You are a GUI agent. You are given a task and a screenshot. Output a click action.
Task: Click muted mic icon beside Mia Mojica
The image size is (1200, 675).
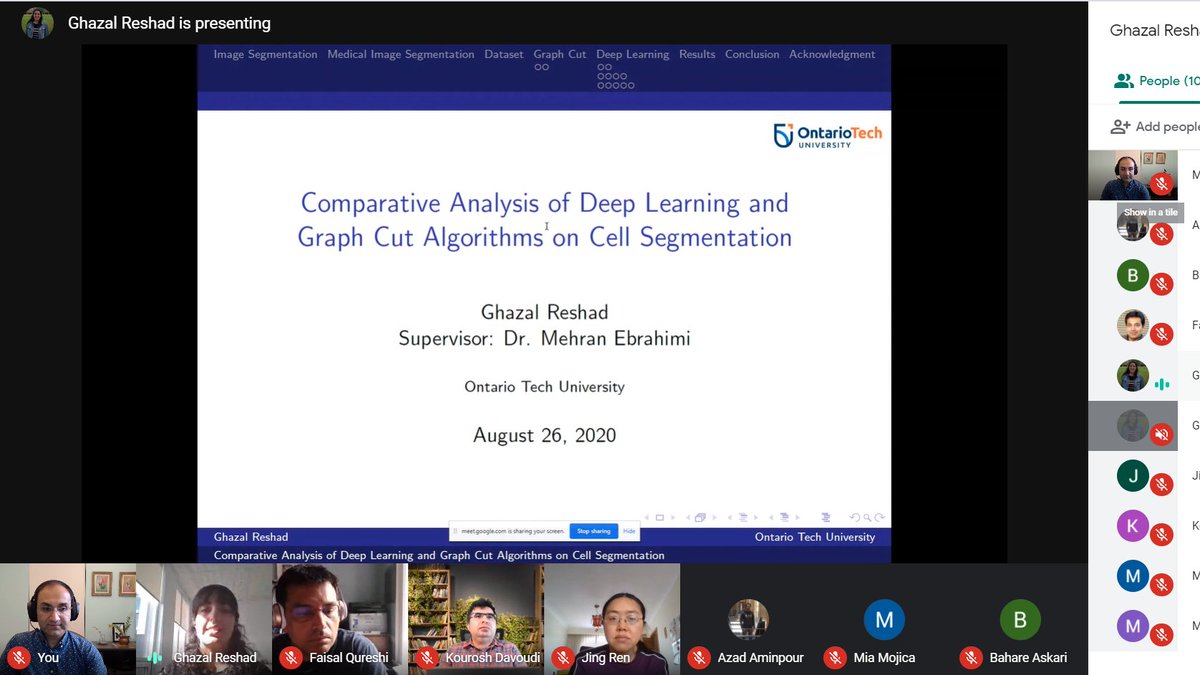(x=834, y=657)
